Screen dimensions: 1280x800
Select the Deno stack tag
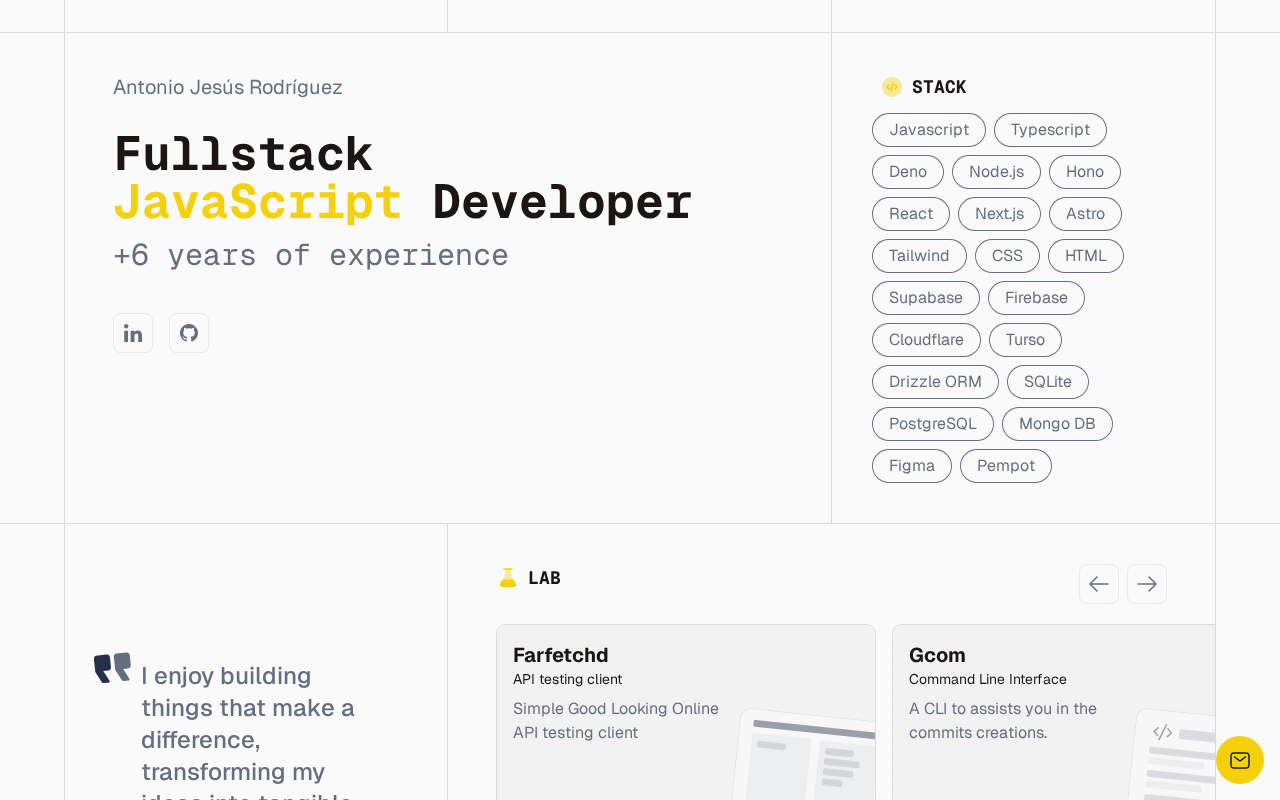coord(908,172)
